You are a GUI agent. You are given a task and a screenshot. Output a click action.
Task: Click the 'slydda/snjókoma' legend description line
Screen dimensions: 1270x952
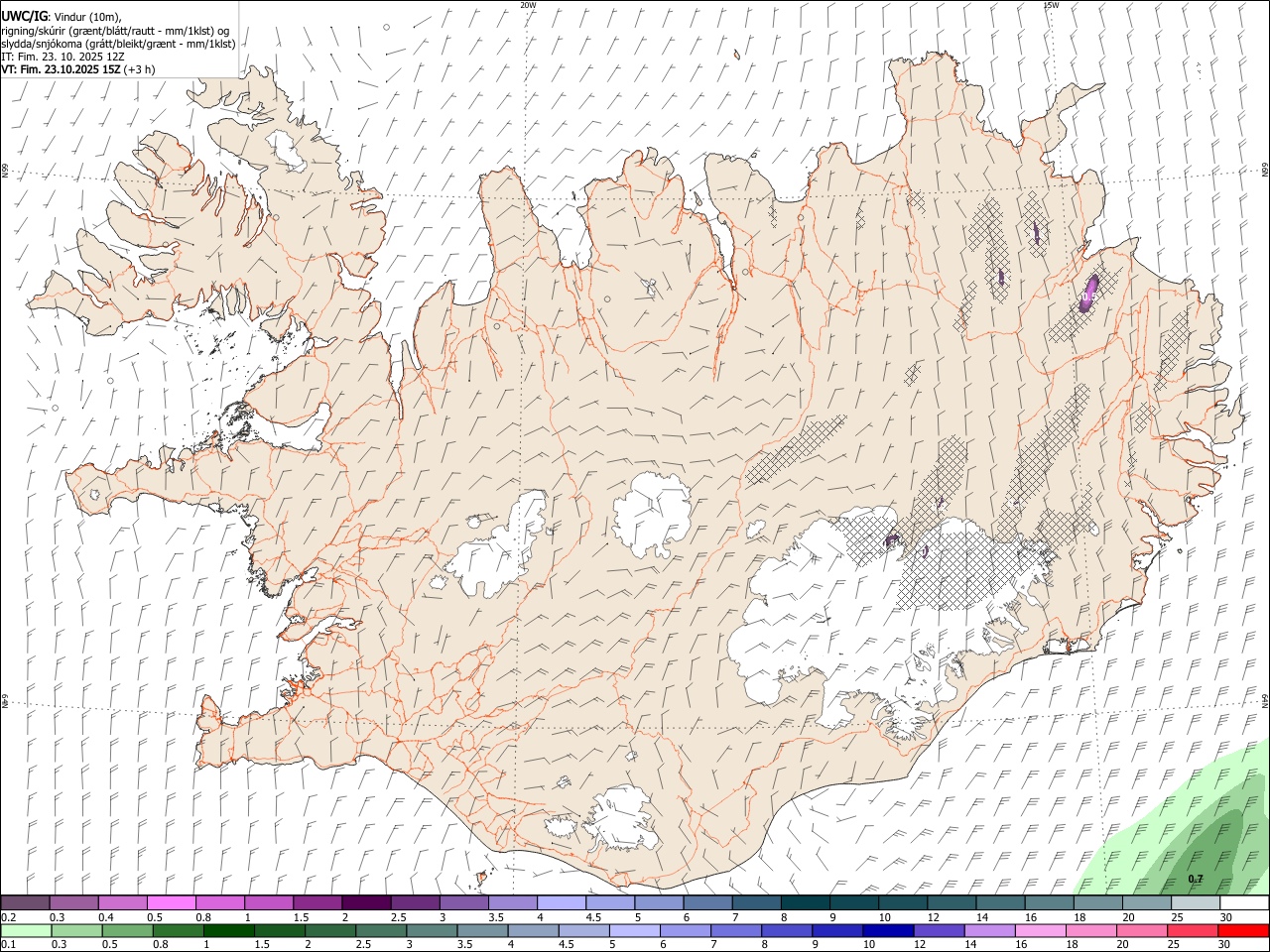[x=118, y=44]
